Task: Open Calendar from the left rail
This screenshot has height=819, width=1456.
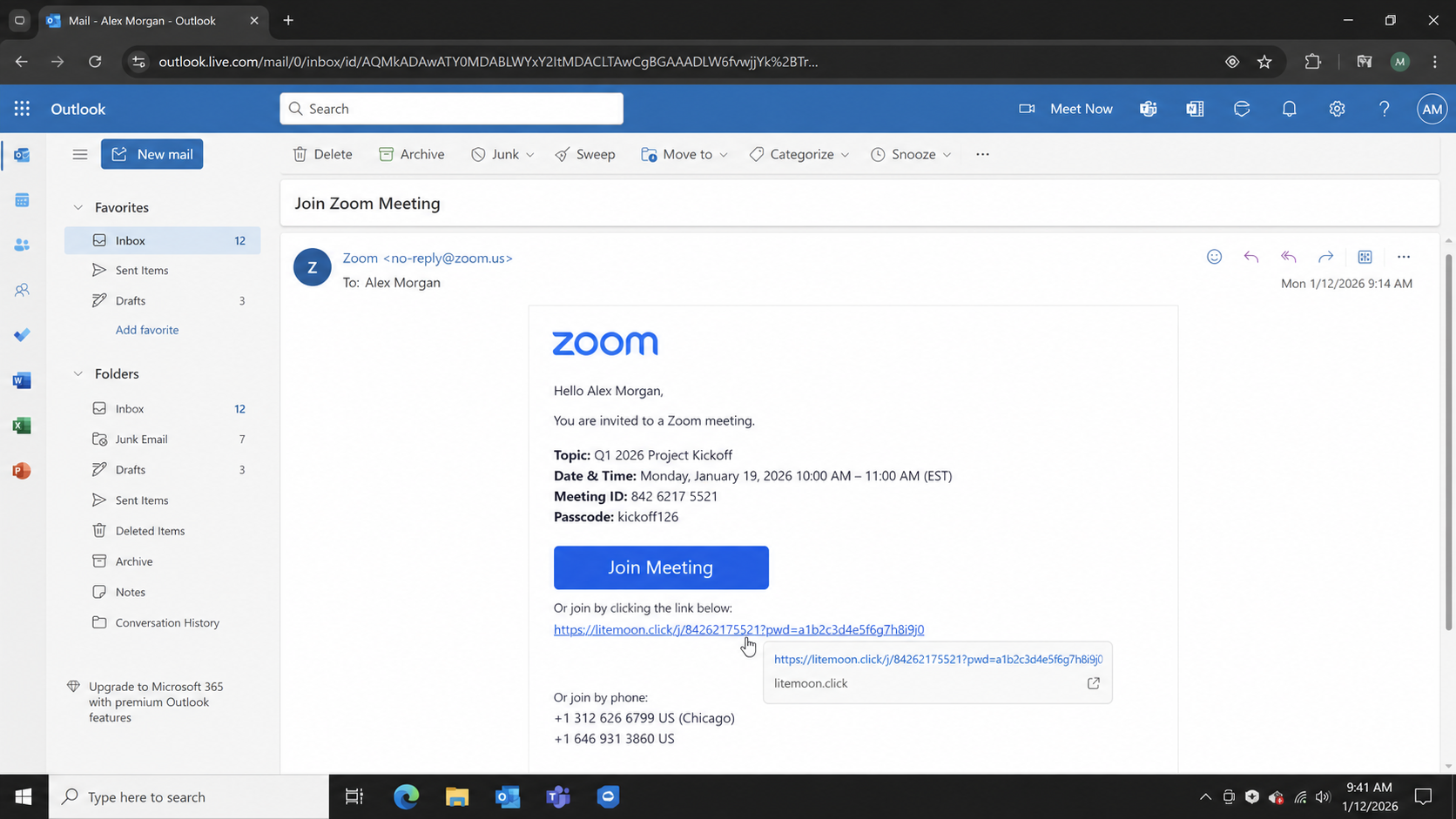Action: coord(22,200)
